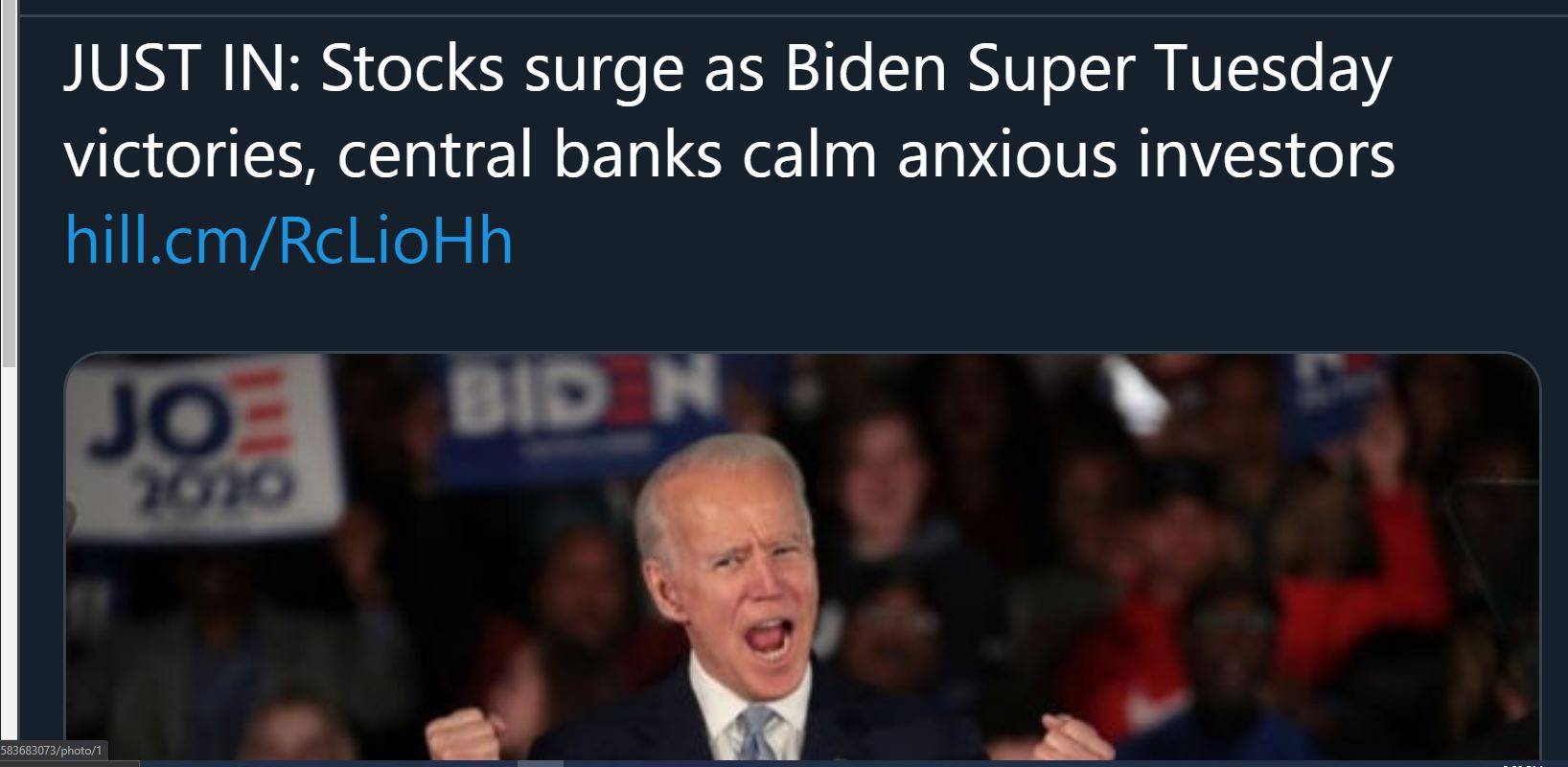Screen dimensions: 1568x767
Task: Open the tweet's attached photo
Action: [802, 557]
